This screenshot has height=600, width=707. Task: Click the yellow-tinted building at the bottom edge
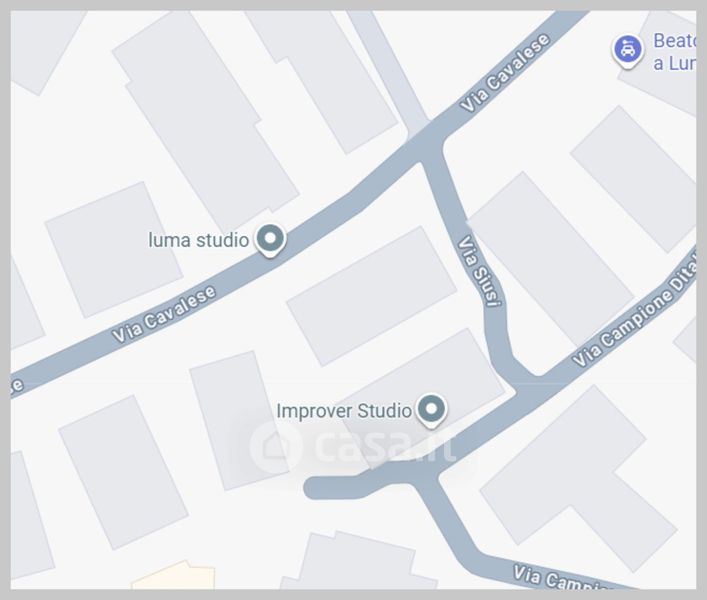pyautogui.click(x=174, y=576)
